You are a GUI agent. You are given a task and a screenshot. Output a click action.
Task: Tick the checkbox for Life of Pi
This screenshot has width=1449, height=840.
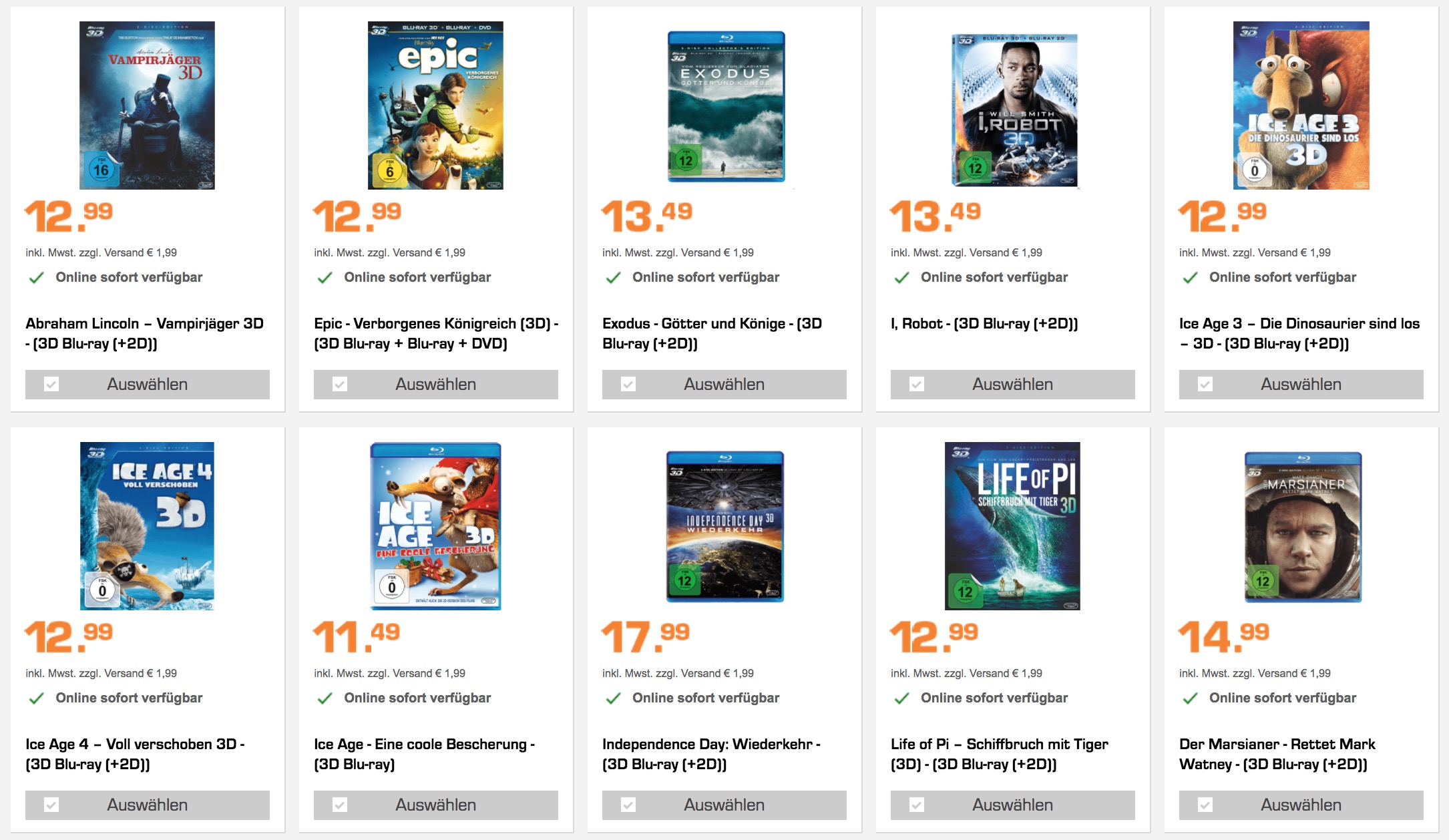[x=917, y=805]
